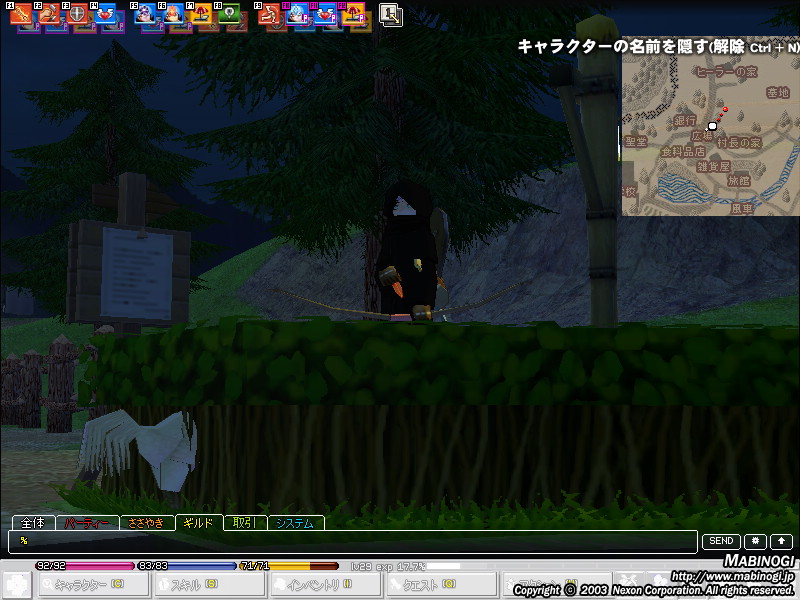Image resolution: width=800 pixels, height=600 pixels.
Task: Select the 全体 chat tab
Action: 33,523
